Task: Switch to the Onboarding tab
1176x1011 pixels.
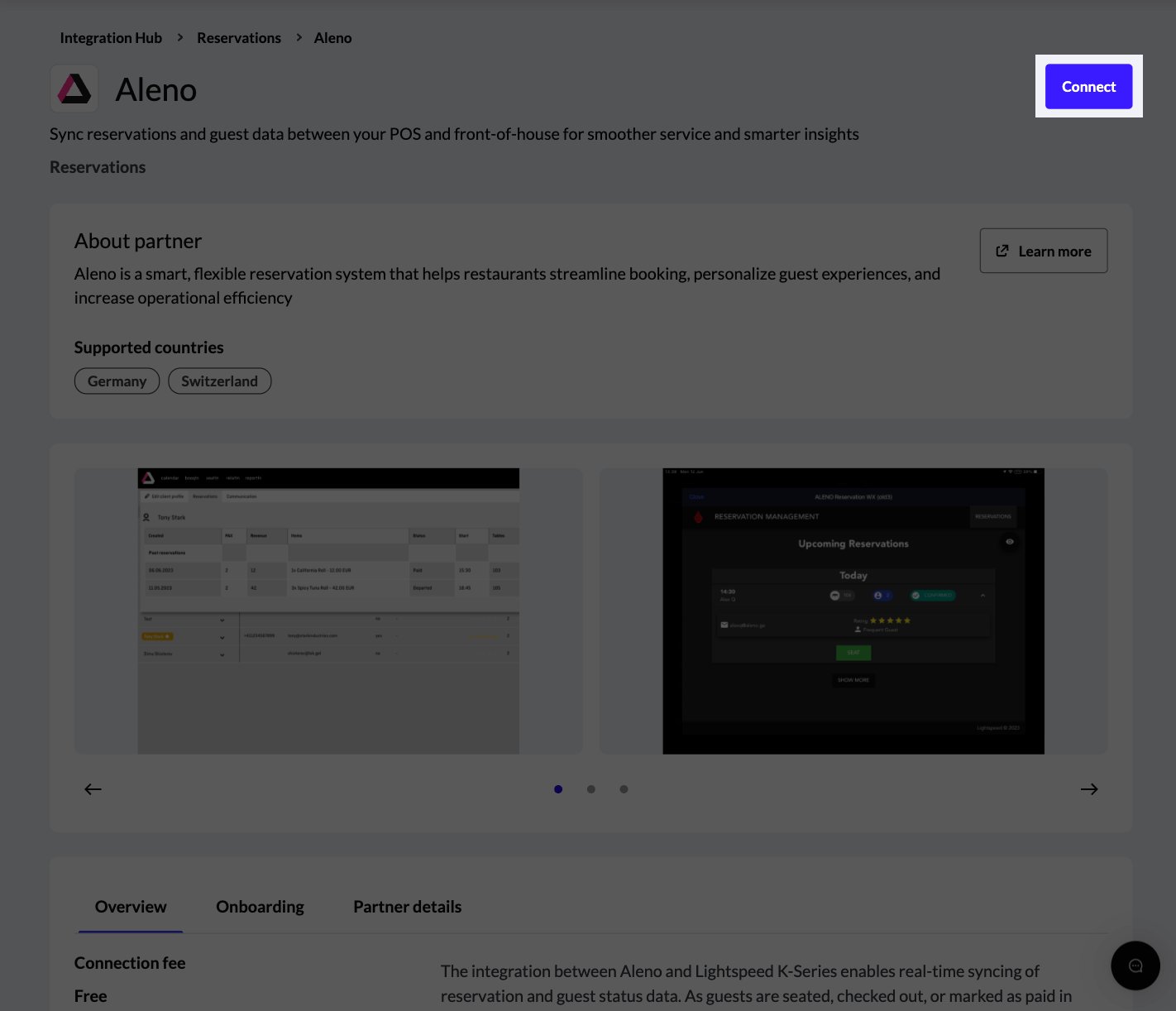Action: coord(260,906)
